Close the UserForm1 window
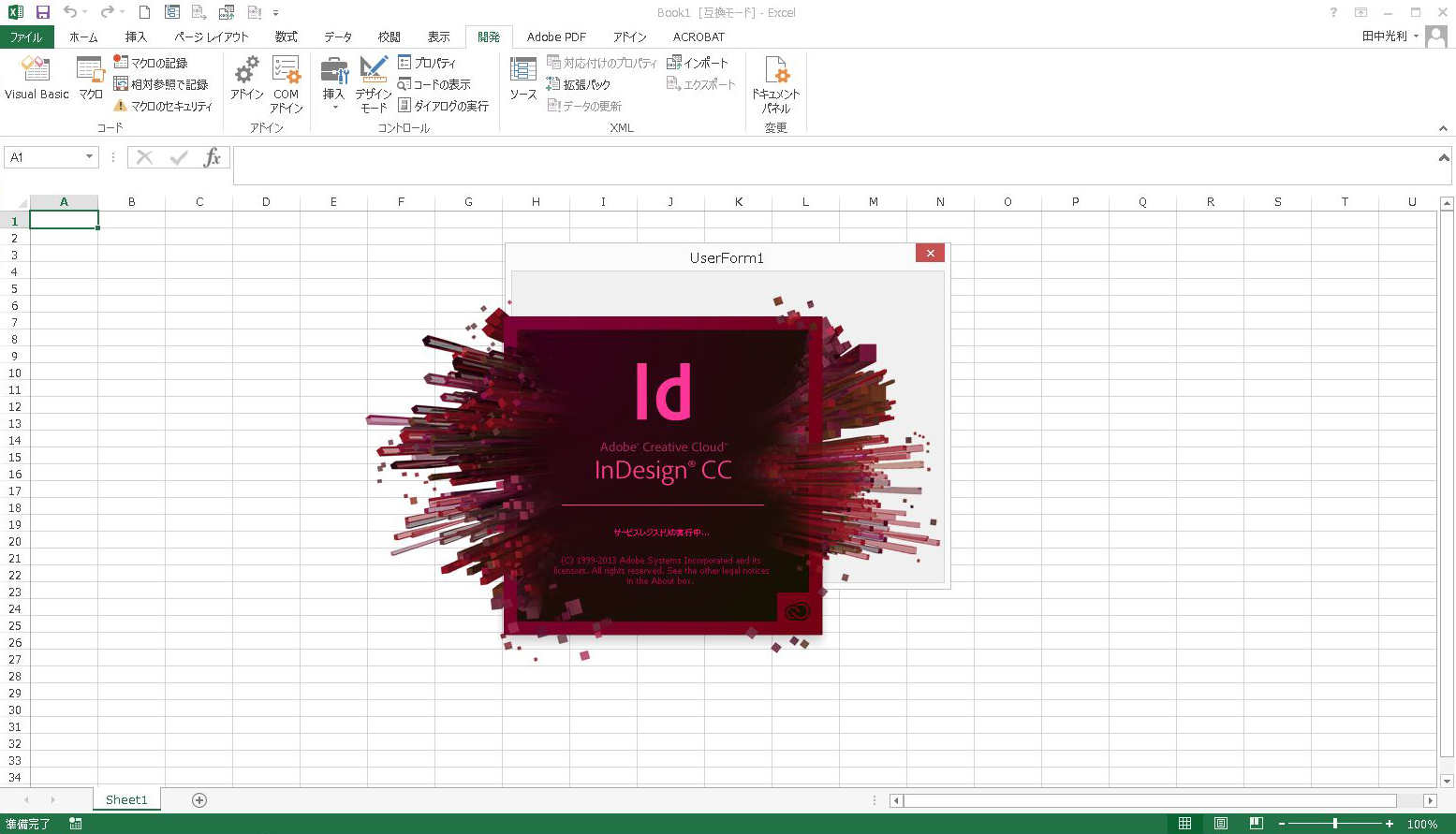Image resolution: width=1456 pixels, height=834 pixels. point(930,253)
